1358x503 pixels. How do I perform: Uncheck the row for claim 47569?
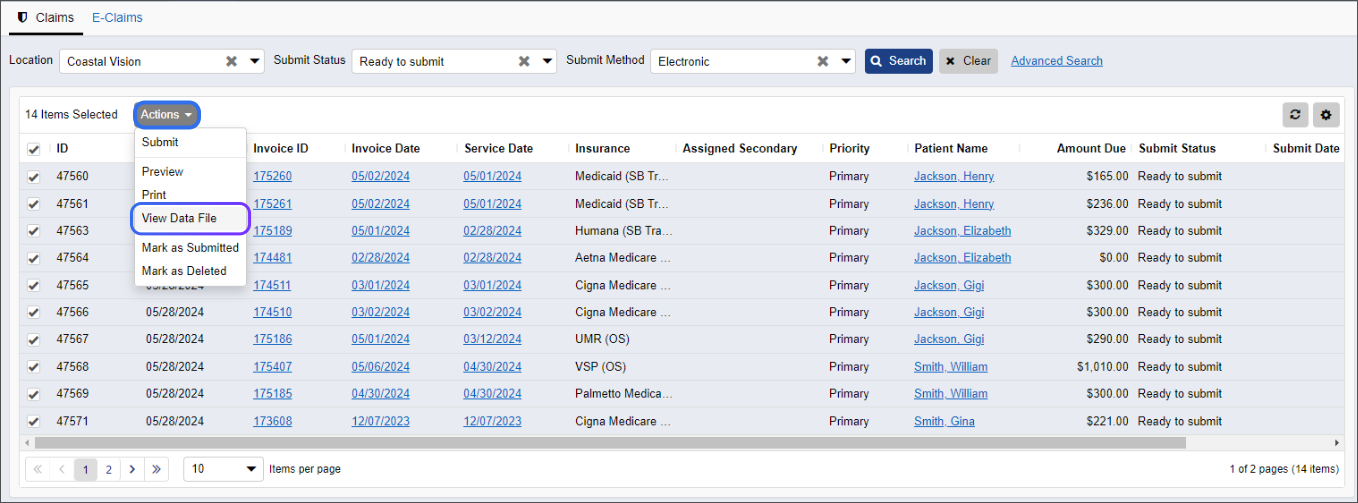[34, 394]
